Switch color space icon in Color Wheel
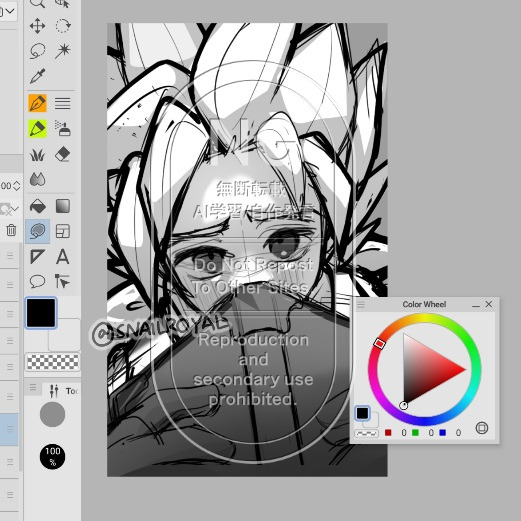This screenshot has width=521, height=521. (x=482, y=428)
